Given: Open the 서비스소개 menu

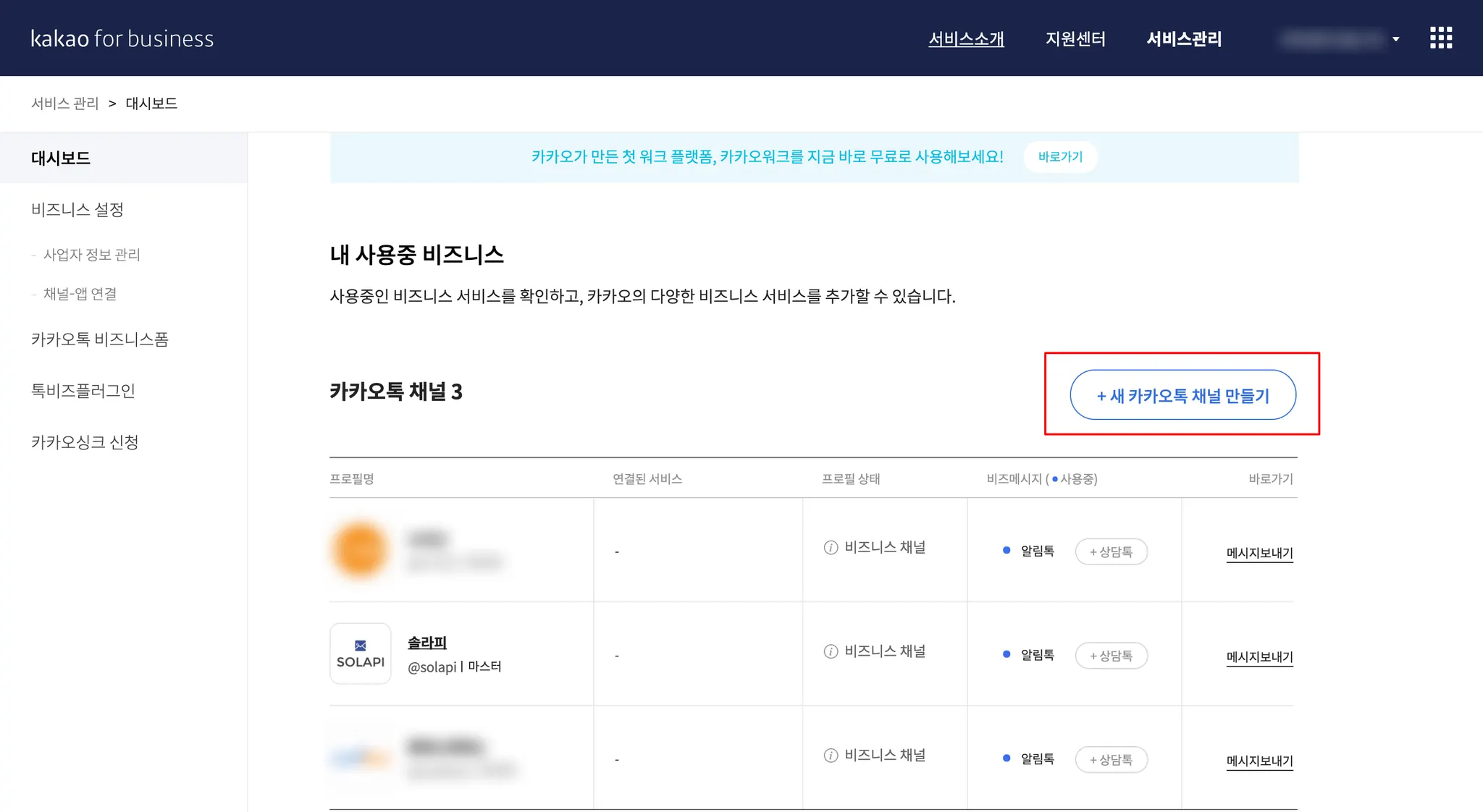Looking at the screenshot, I should 966,39.
